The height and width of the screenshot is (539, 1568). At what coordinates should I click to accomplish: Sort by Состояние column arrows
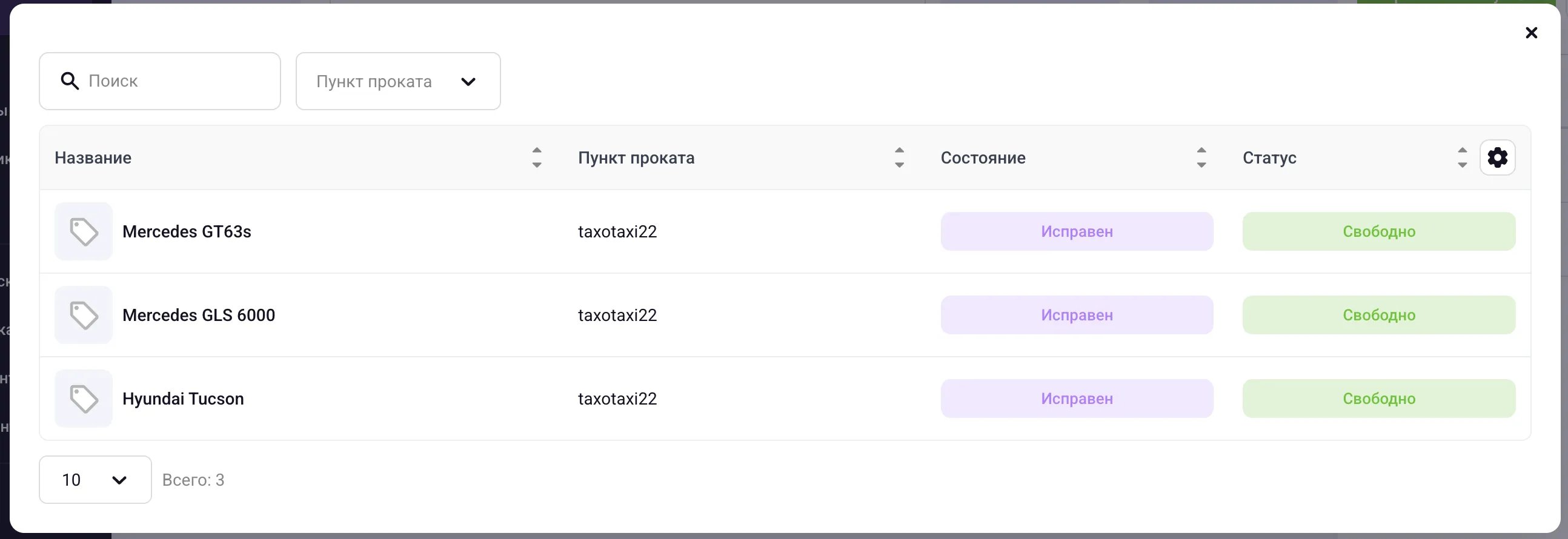click(x=1201, y=157)
